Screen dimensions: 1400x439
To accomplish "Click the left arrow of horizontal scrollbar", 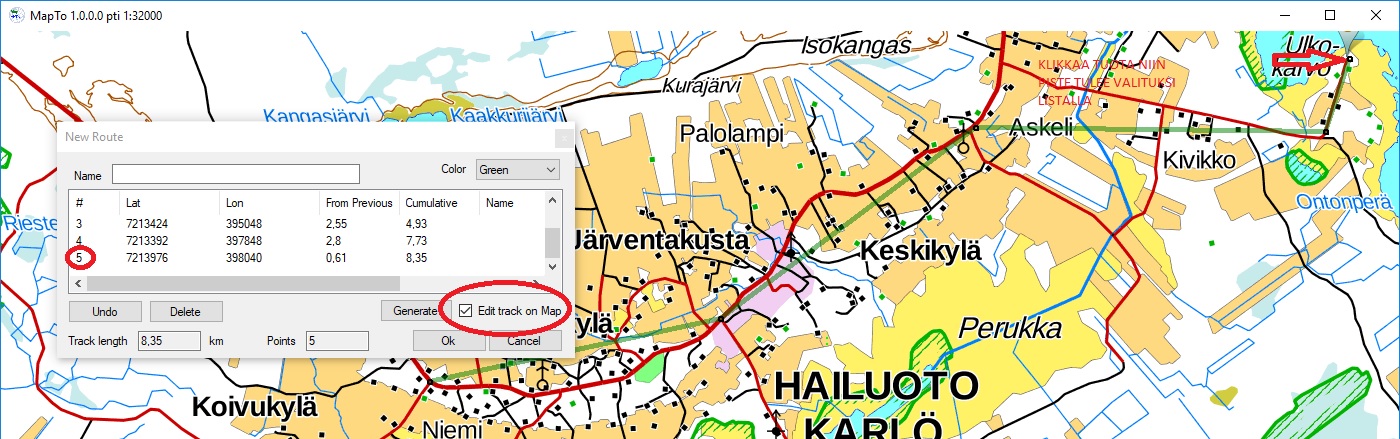I will (79, 284).
